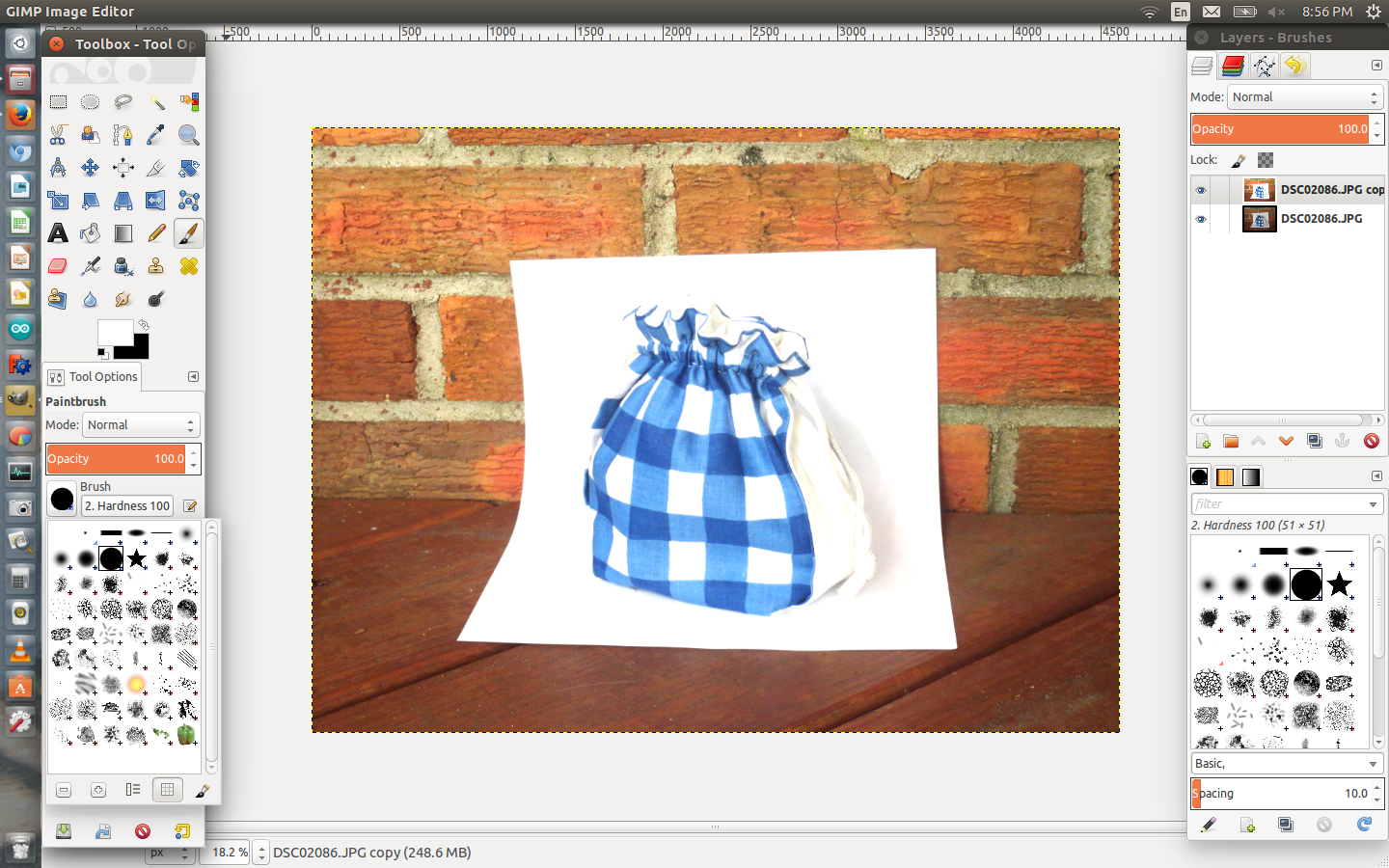Select the Color Picker eyedropper tool
This screenshot has width=1389, height=868.
click(156, 135)
